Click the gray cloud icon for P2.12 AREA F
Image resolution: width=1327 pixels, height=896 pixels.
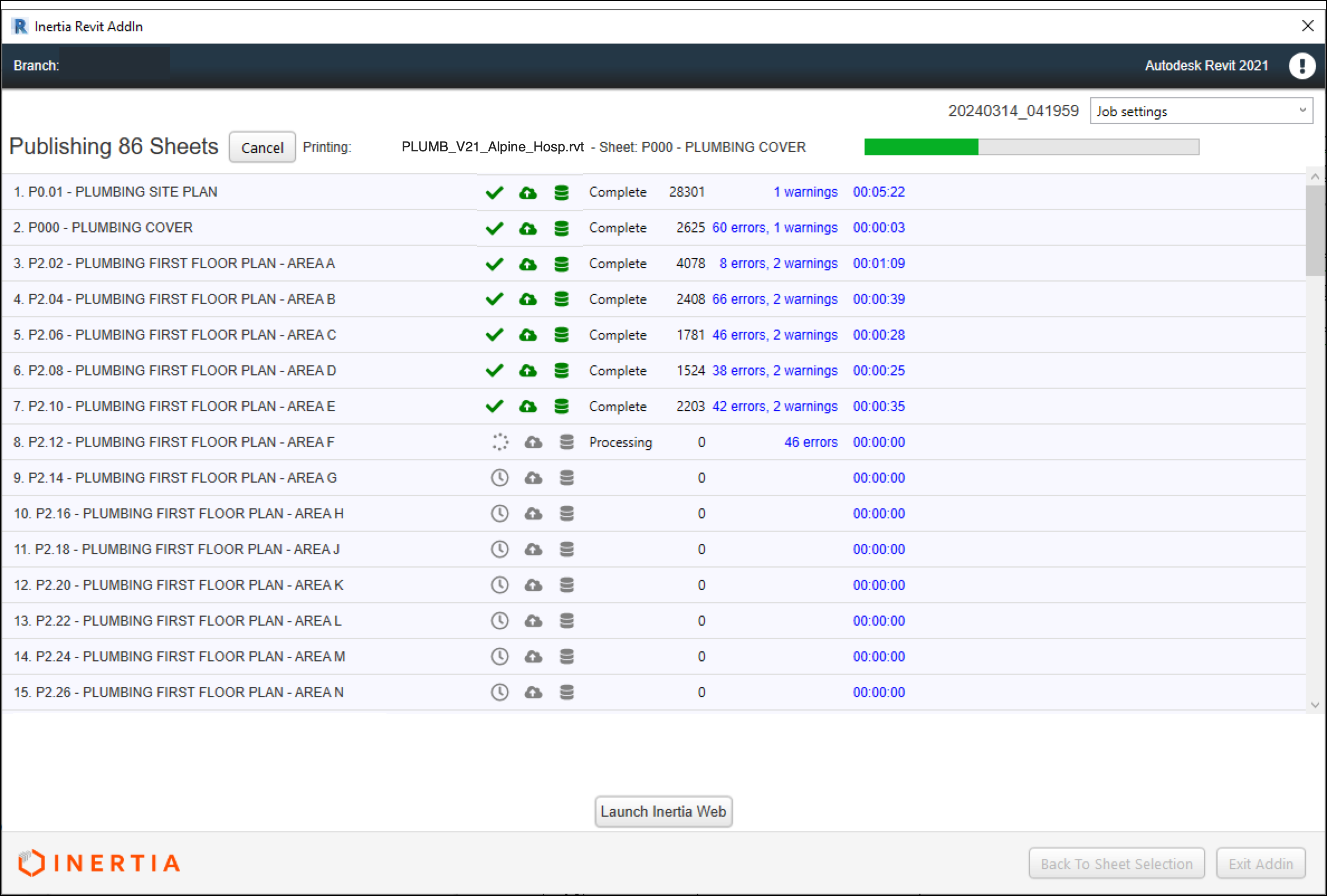tap(533, 442)
